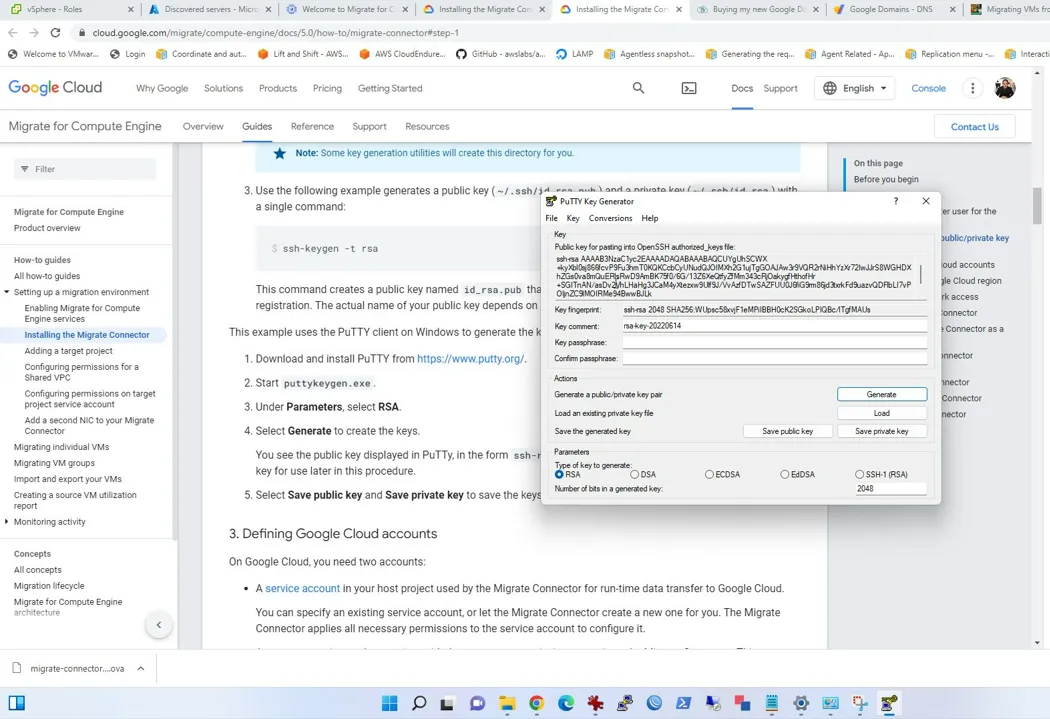
Task: Click the Load private key button
Action: point(881,413)
